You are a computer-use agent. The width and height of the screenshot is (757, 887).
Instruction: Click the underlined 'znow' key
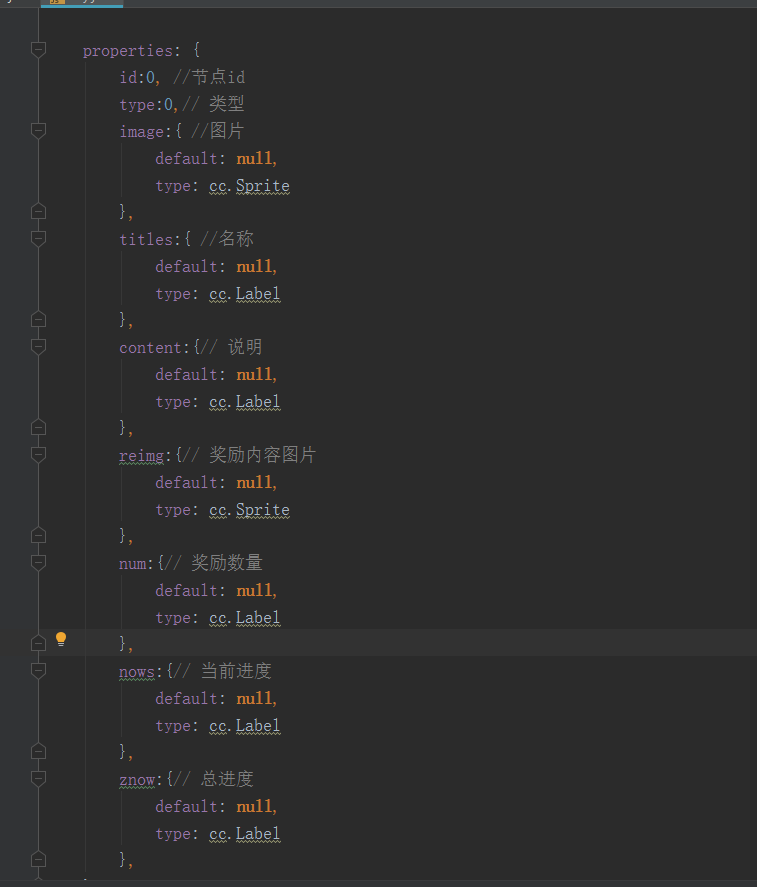(137, 780)
